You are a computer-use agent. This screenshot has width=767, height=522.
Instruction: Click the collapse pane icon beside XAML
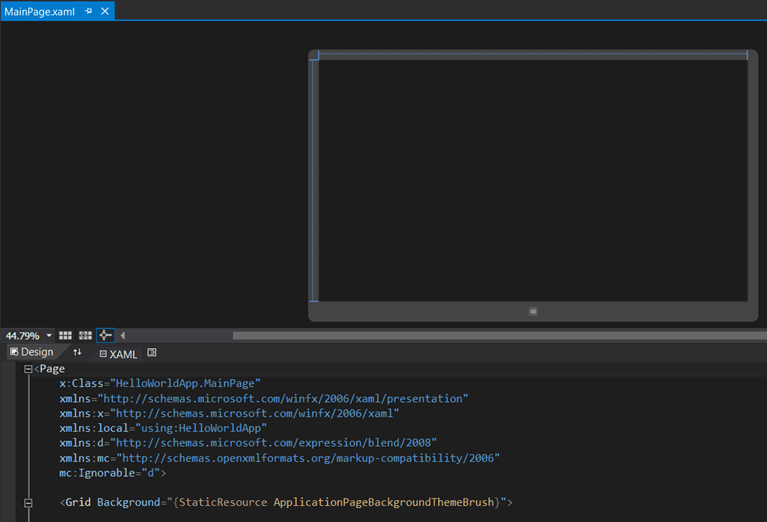(152, 353)
